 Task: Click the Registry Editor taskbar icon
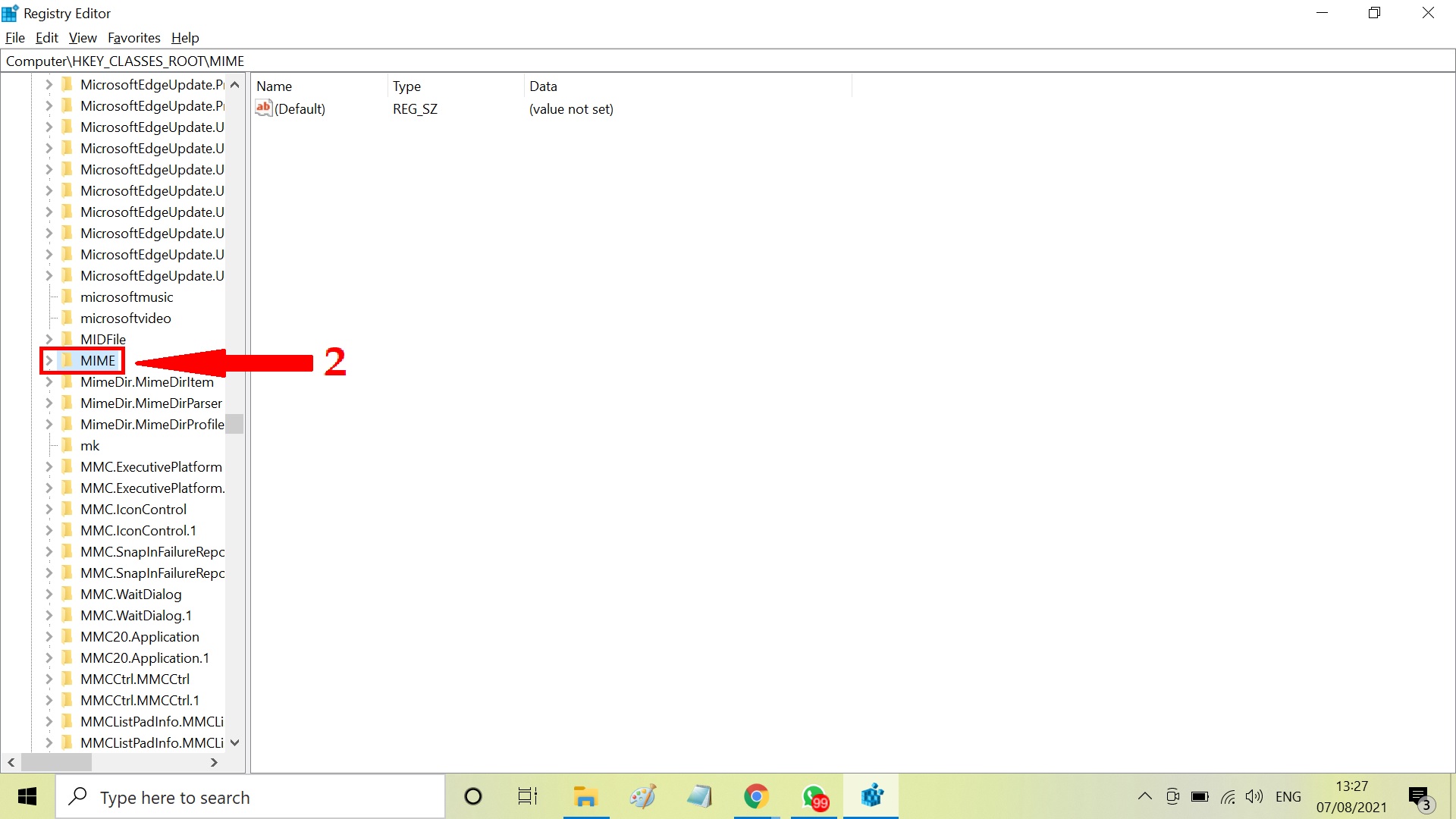(871, 796)
